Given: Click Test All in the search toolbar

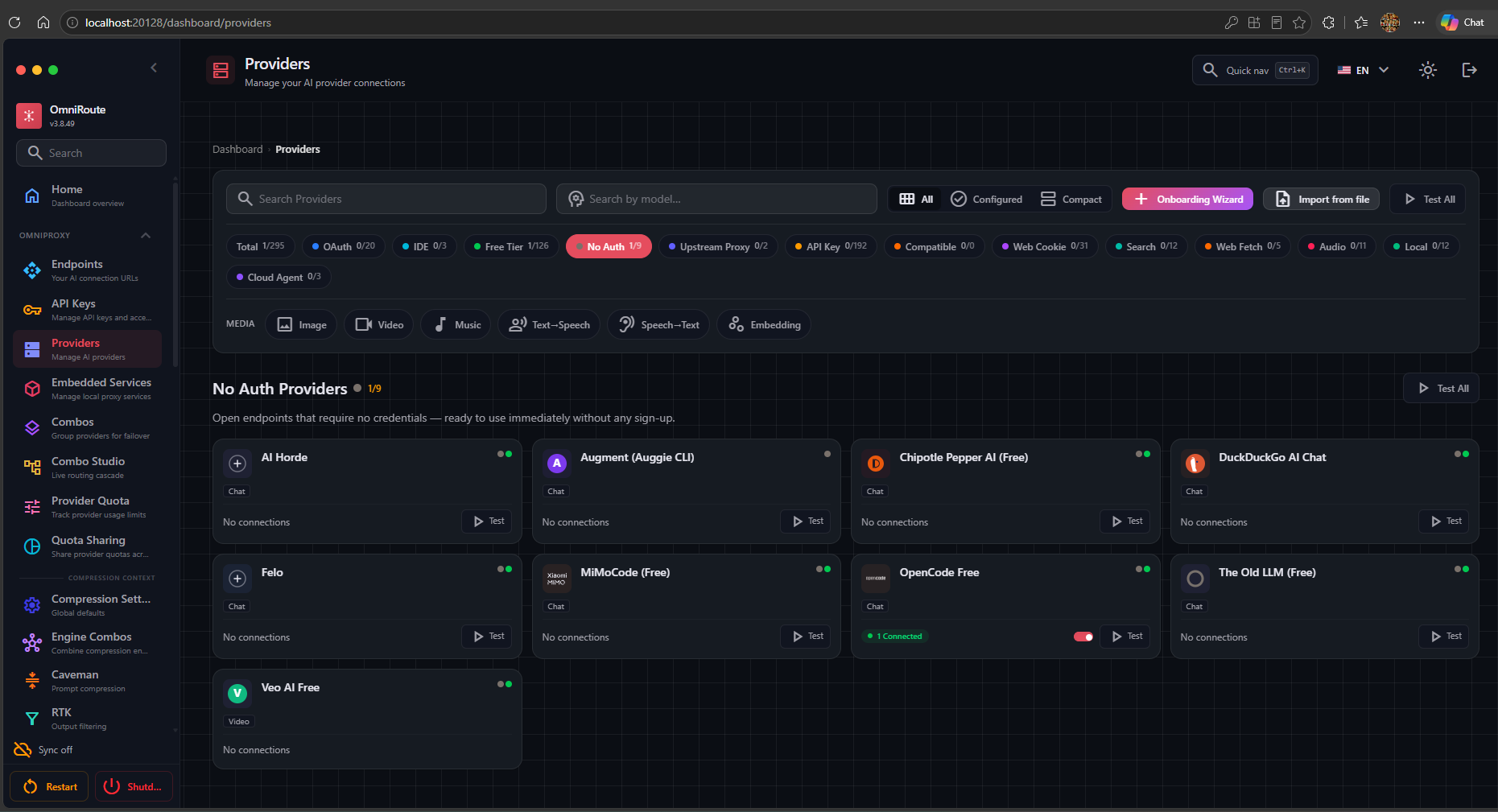Looking at the screenshot, I should coord(1427,200).
